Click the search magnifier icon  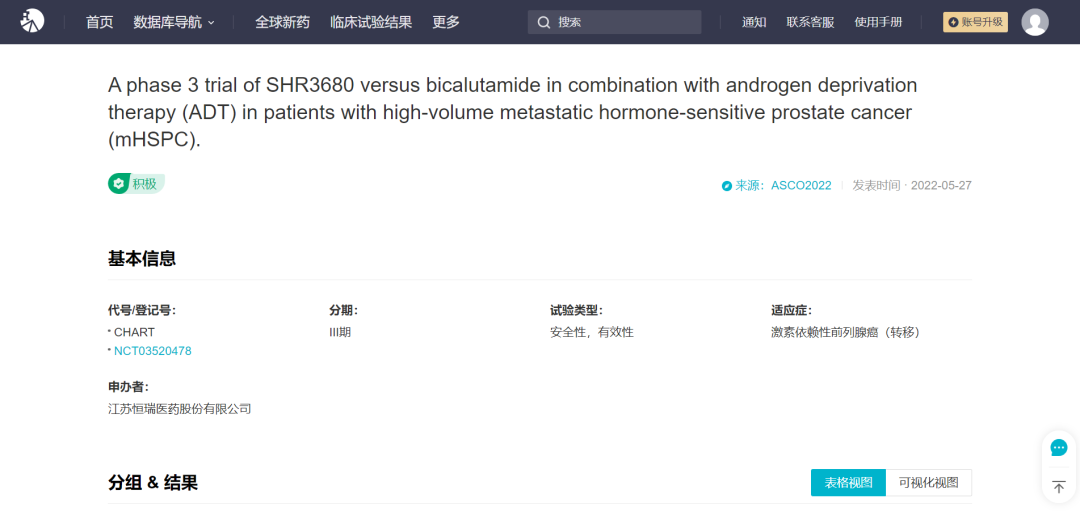point(544,22)
